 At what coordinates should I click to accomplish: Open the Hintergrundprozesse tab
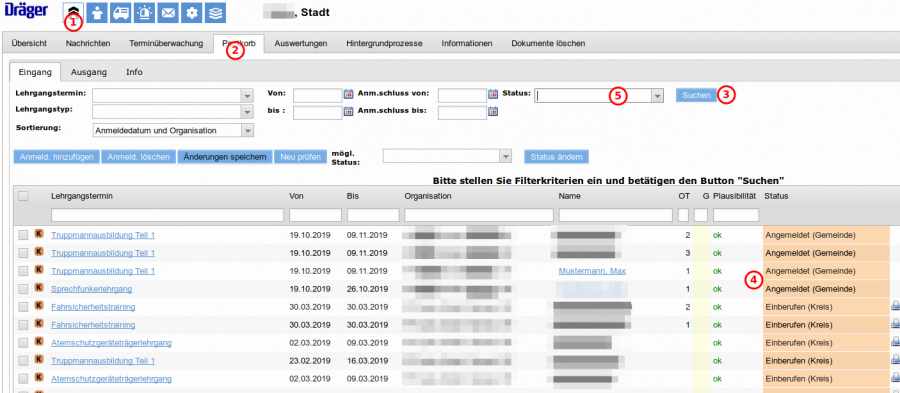(x=385, y=43)
